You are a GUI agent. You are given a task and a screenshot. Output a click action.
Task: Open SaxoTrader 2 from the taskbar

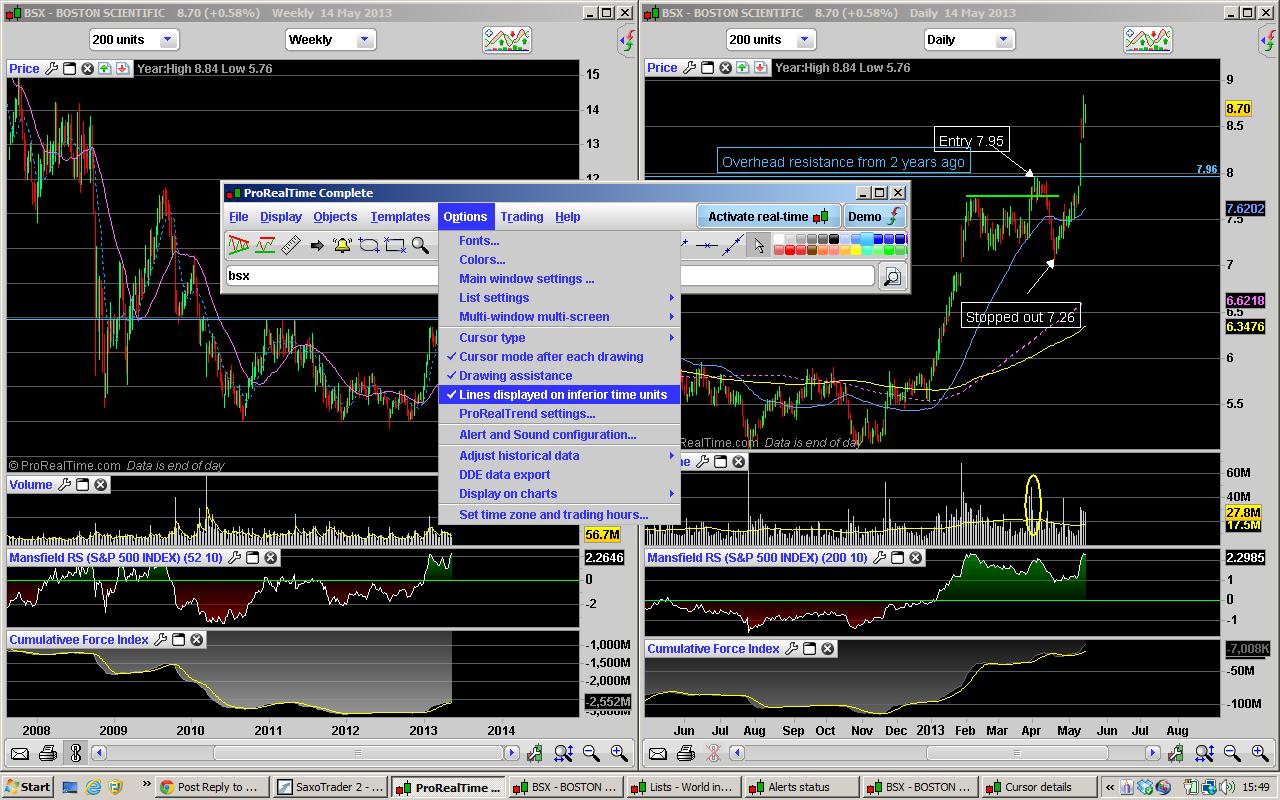click(329, 787)
